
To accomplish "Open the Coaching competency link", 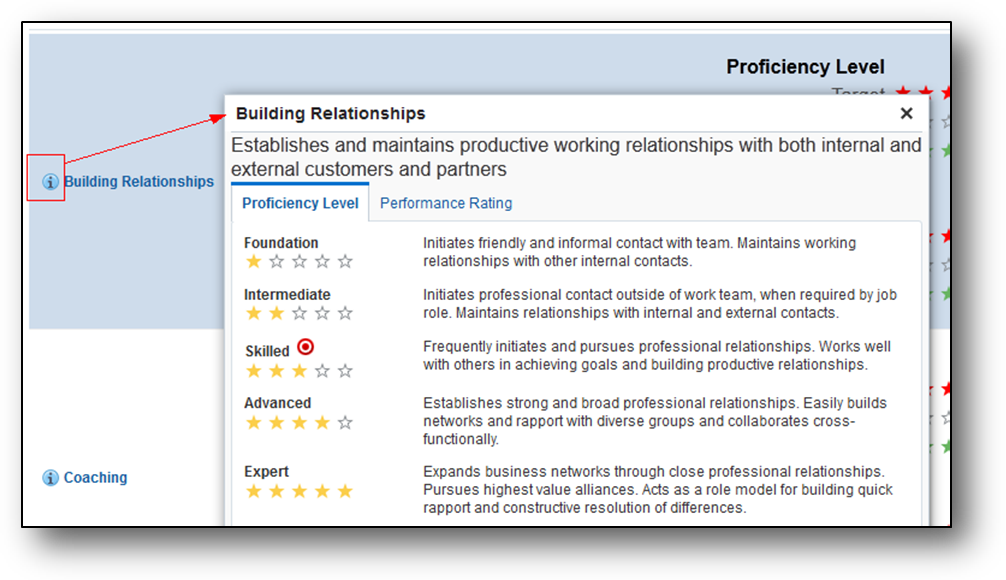I will click(96, 478).
